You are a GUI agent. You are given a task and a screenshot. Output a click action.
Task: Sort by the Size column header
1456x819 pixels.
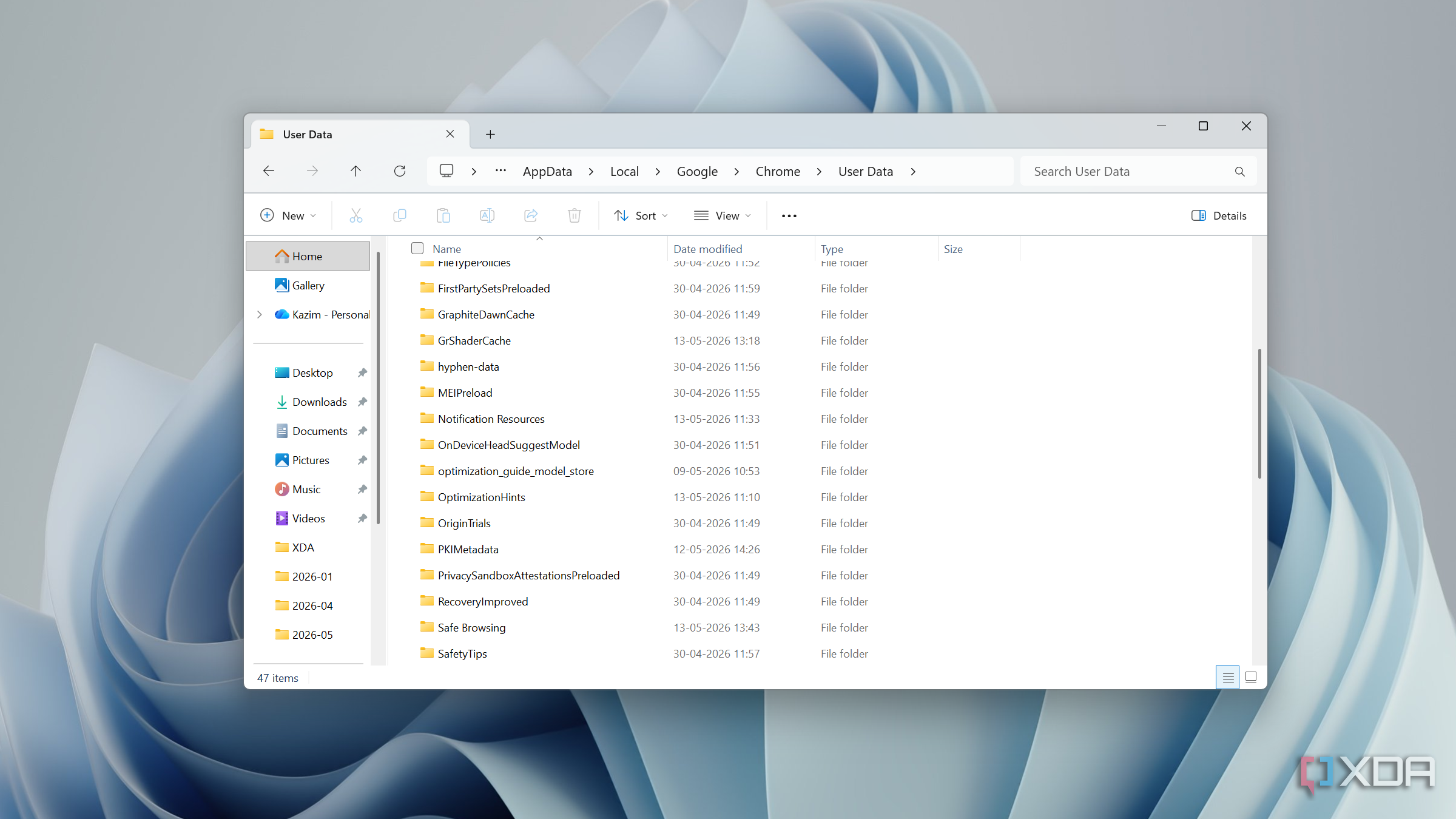(953, 249)
